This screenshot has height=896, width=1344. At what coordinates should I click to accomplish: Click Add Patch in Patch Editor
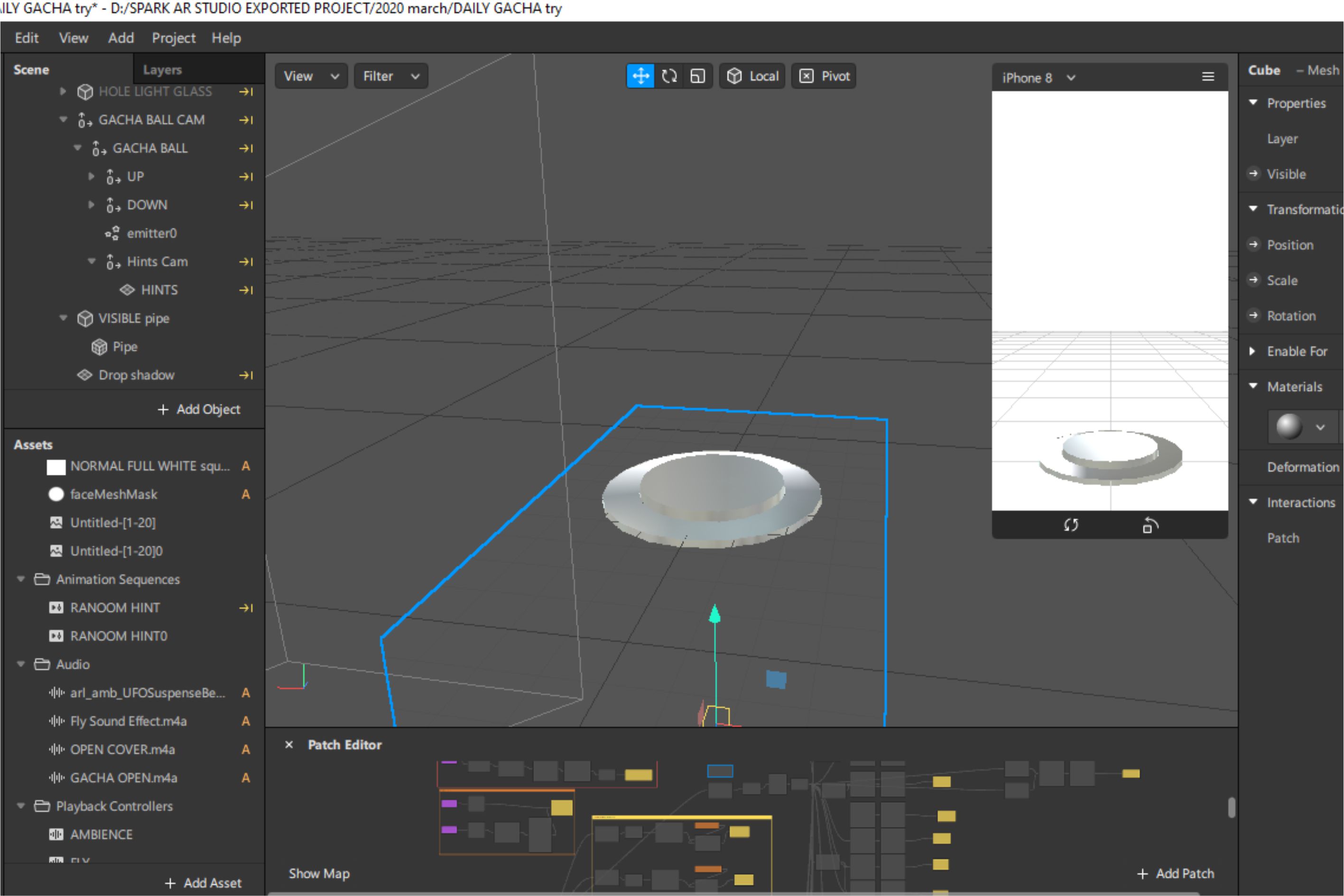click(x=1176, y=873)
